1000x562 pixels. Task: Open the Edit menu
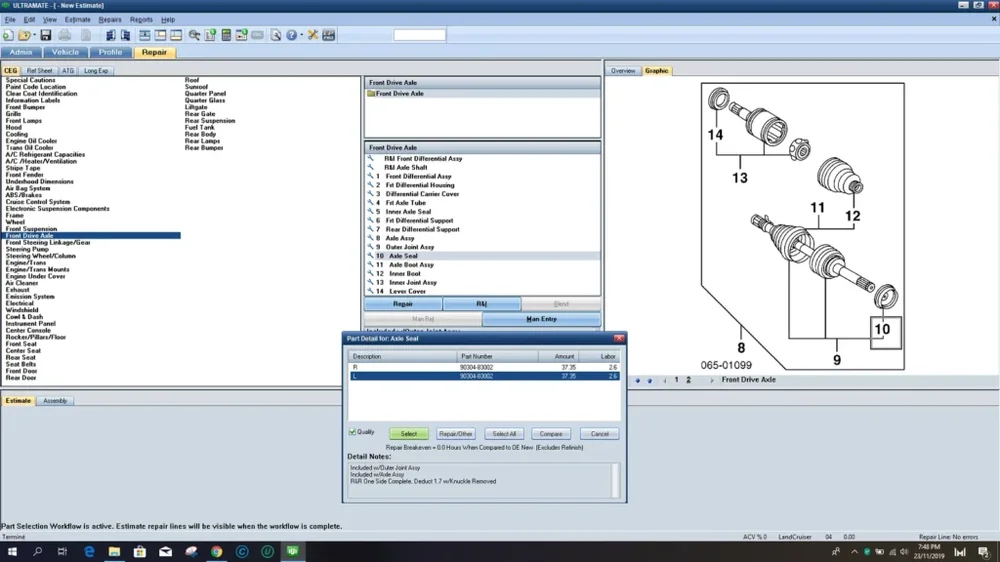(x=29, y=20)
